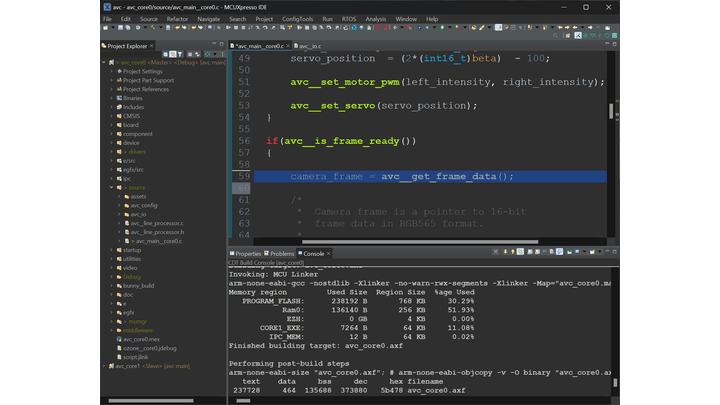This screenshot has height=405, width=720.
Task: Open the Refactor menu
Action: tap(177, 19)
